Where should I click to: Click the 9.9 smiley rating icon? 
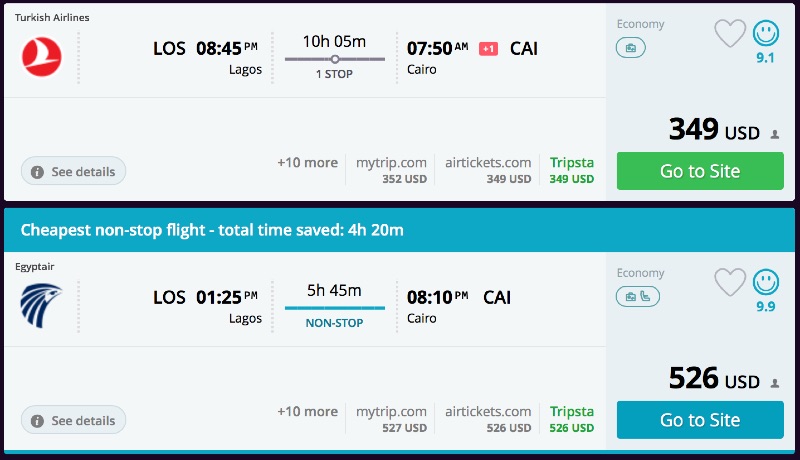766,283
